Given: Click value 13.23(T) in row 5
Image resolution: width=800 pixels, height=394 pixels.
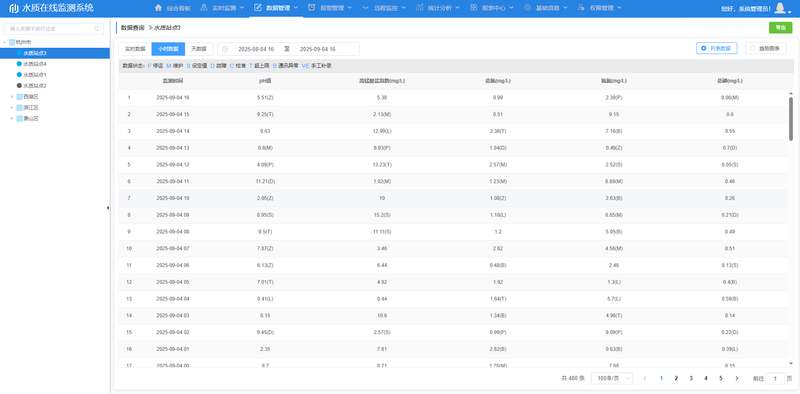Looking at the screenshot, I should click(x=382, y=164).
